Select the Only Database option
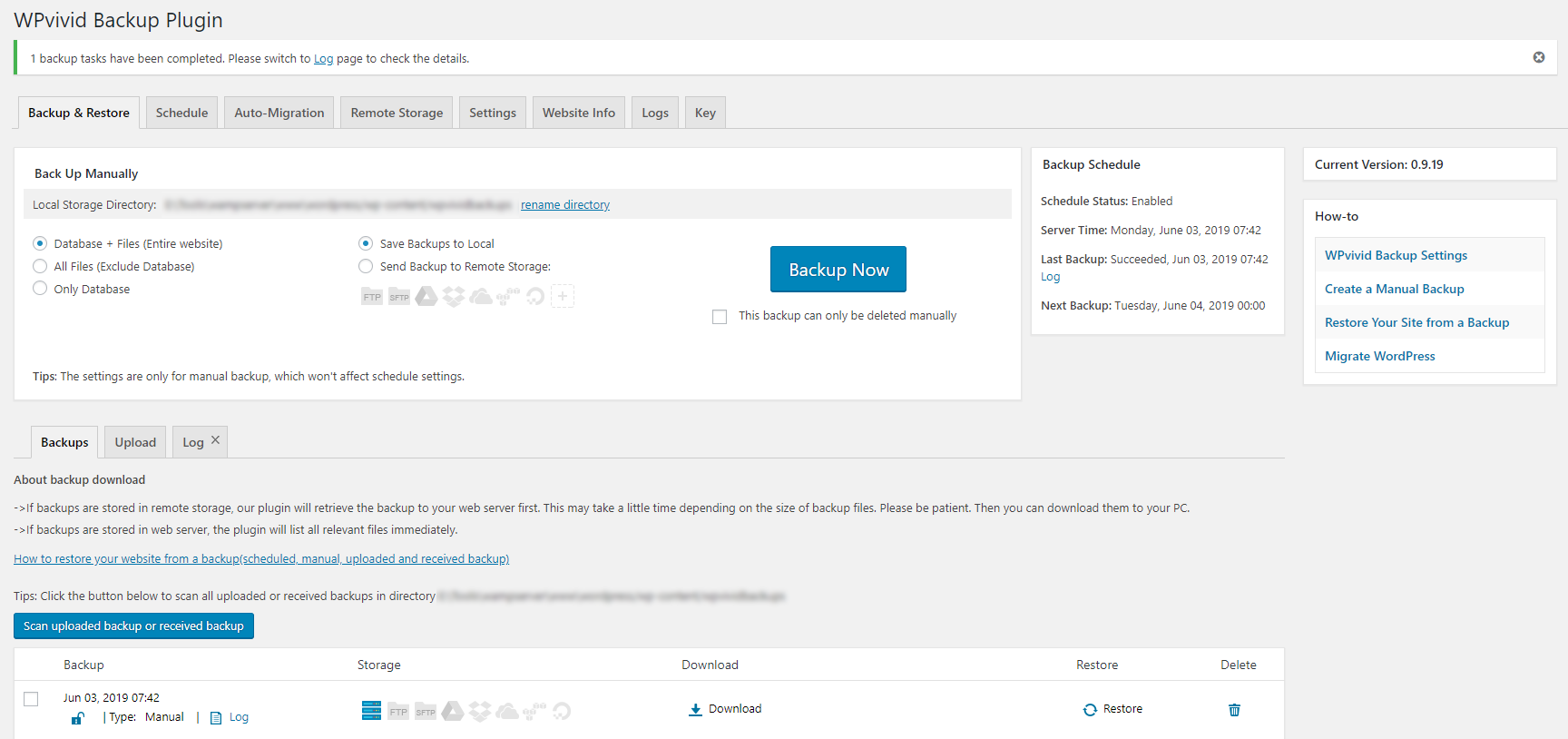 coord(40,289)
